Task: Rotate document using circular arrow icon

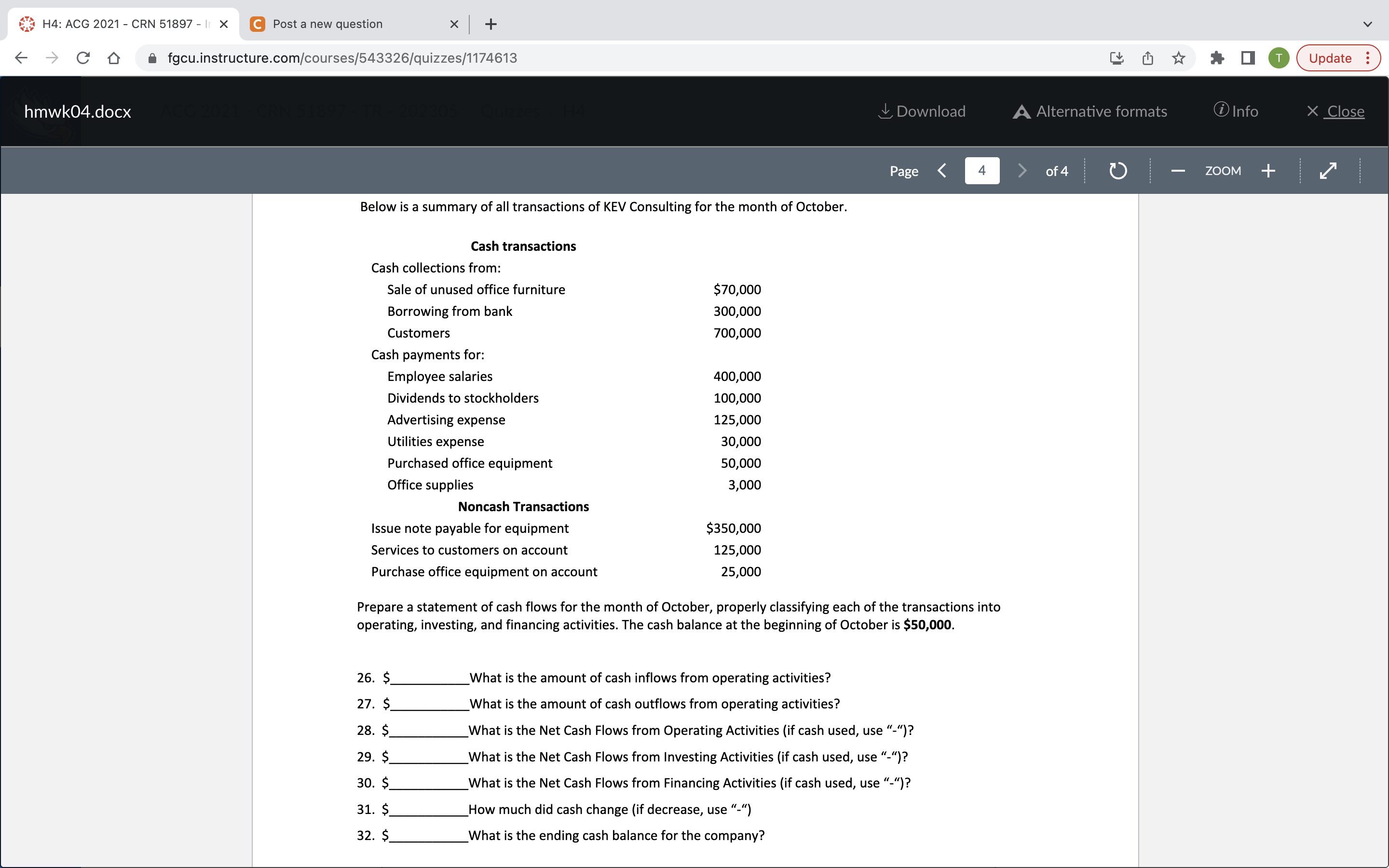Action: 1117,171
